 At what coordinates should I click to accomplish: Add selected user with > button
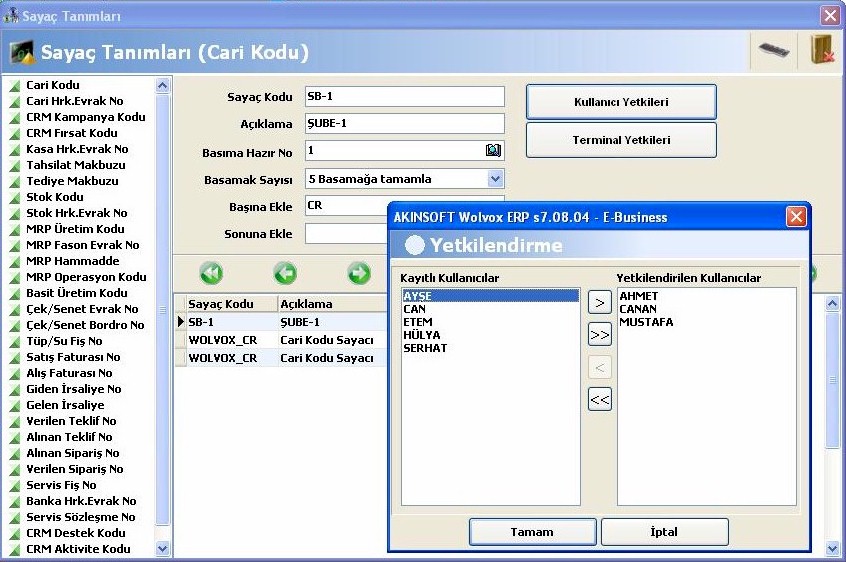click(x=599, y=303)
